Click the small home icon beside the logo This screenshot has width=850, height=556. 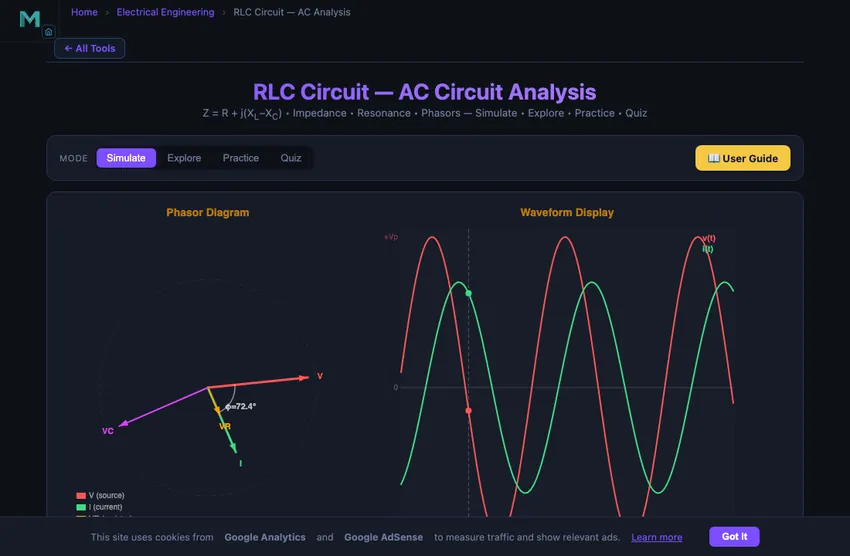tap(48, 32)
